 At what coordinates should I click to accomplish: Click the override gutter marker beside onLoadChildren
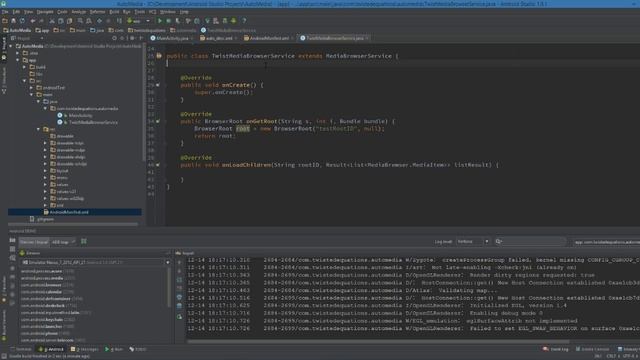point(158,165)
